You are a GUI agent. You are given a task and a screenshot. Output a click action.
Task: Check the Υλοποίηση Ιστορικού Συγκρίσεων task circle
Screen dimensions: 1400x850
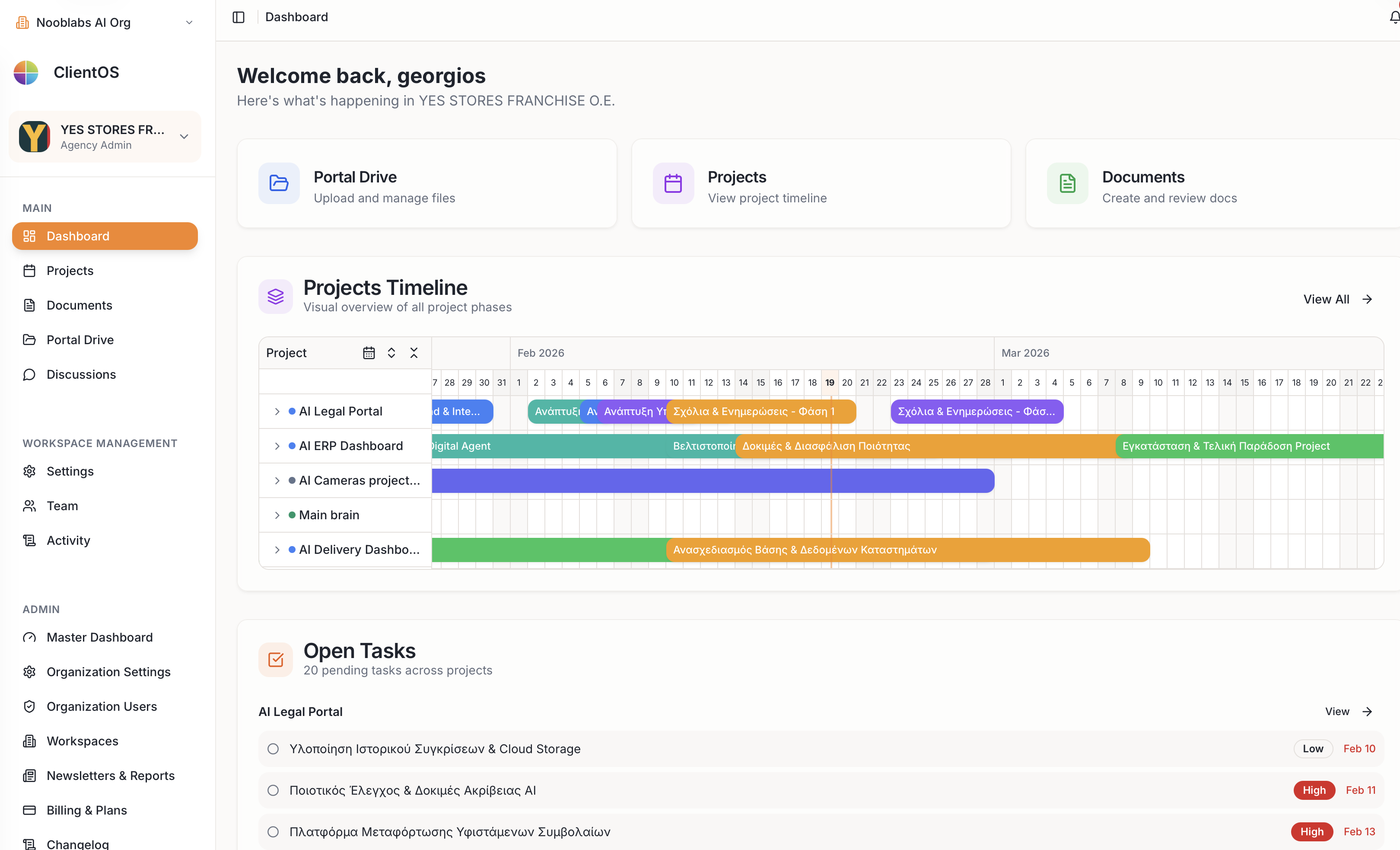[273, 749]
